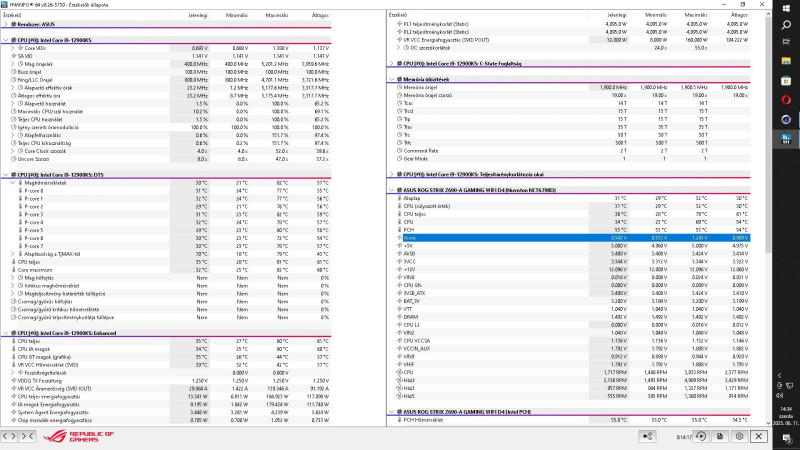The width and height of the screenshot is (800, 450).
Task: Collapse the ASUS ROG STRIX Nuvoton NCT6798D group
Action: (x=391, y=190)
